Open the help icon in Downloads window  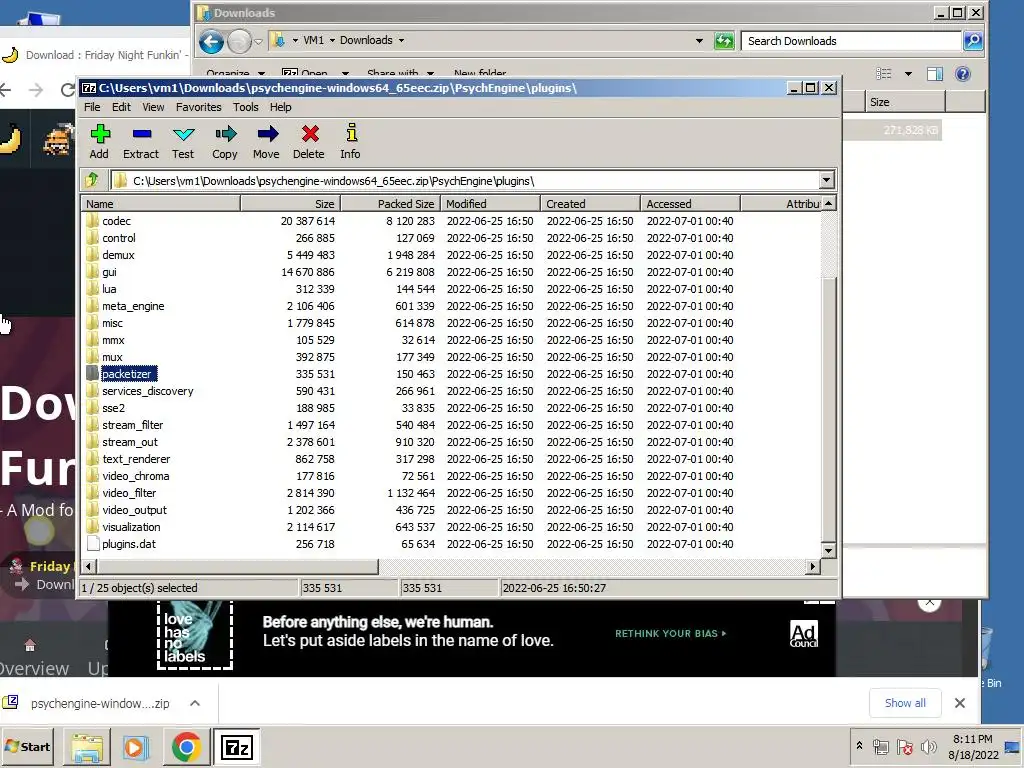tap(963, 74)
